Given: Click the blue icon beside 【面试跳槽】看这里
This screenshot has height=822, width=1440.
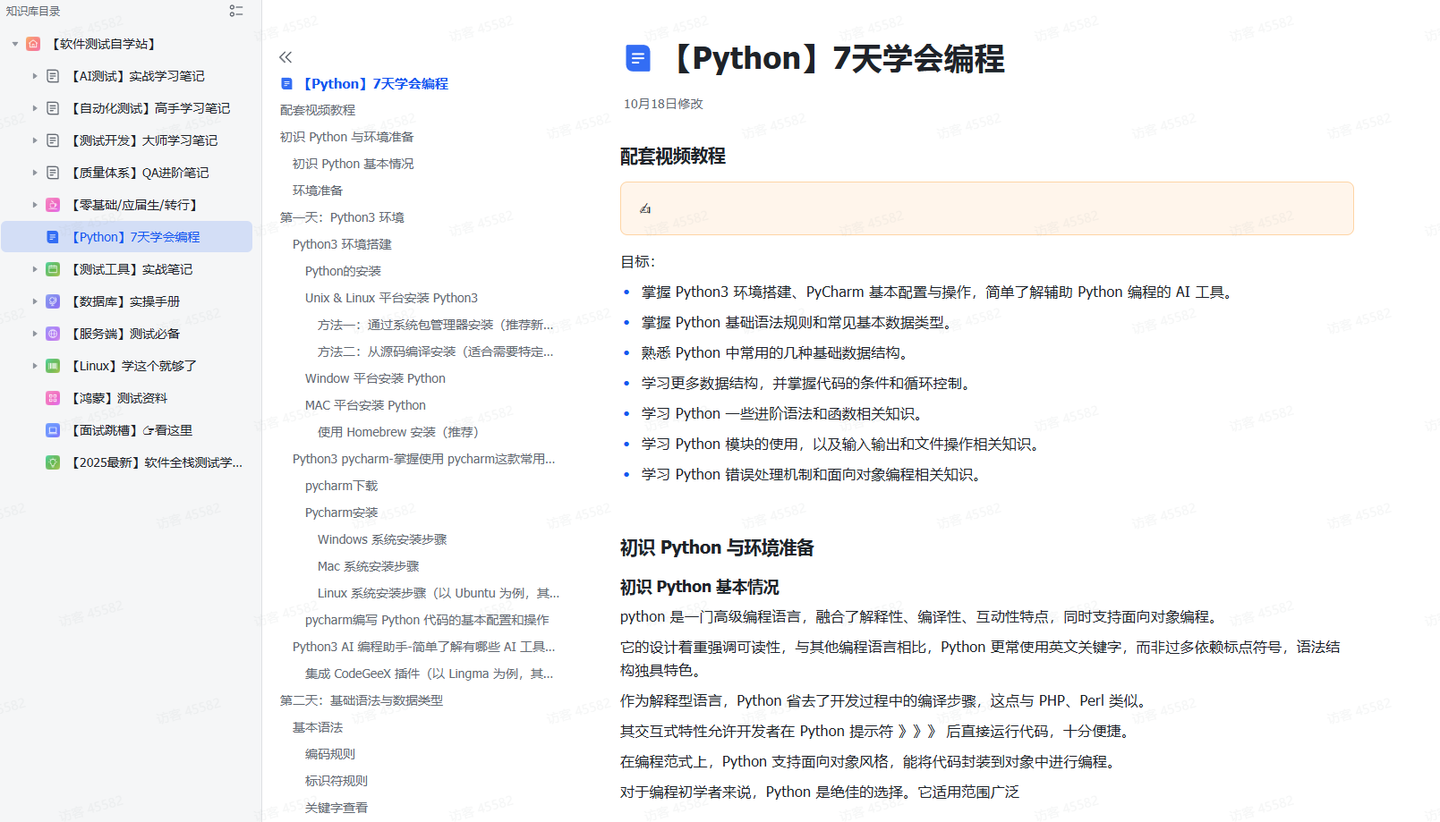Looking at the screenshot, I should [53, 430].
